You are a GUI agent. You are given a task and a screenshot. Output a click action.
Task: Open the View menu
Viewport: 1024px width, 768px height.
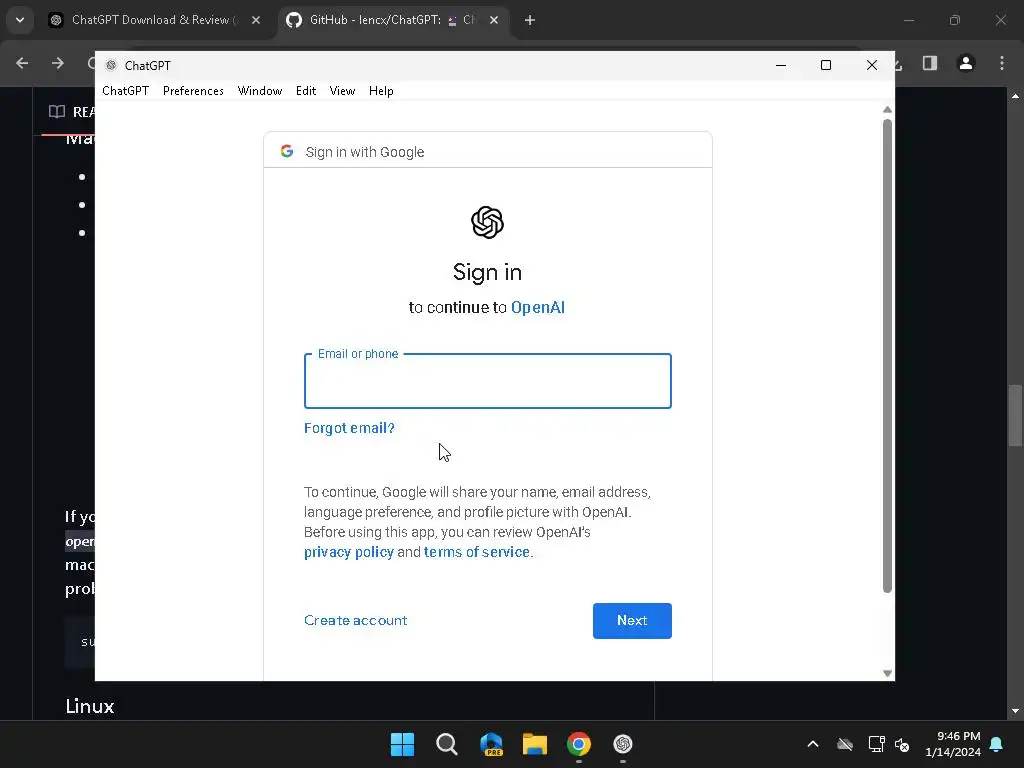342,91
